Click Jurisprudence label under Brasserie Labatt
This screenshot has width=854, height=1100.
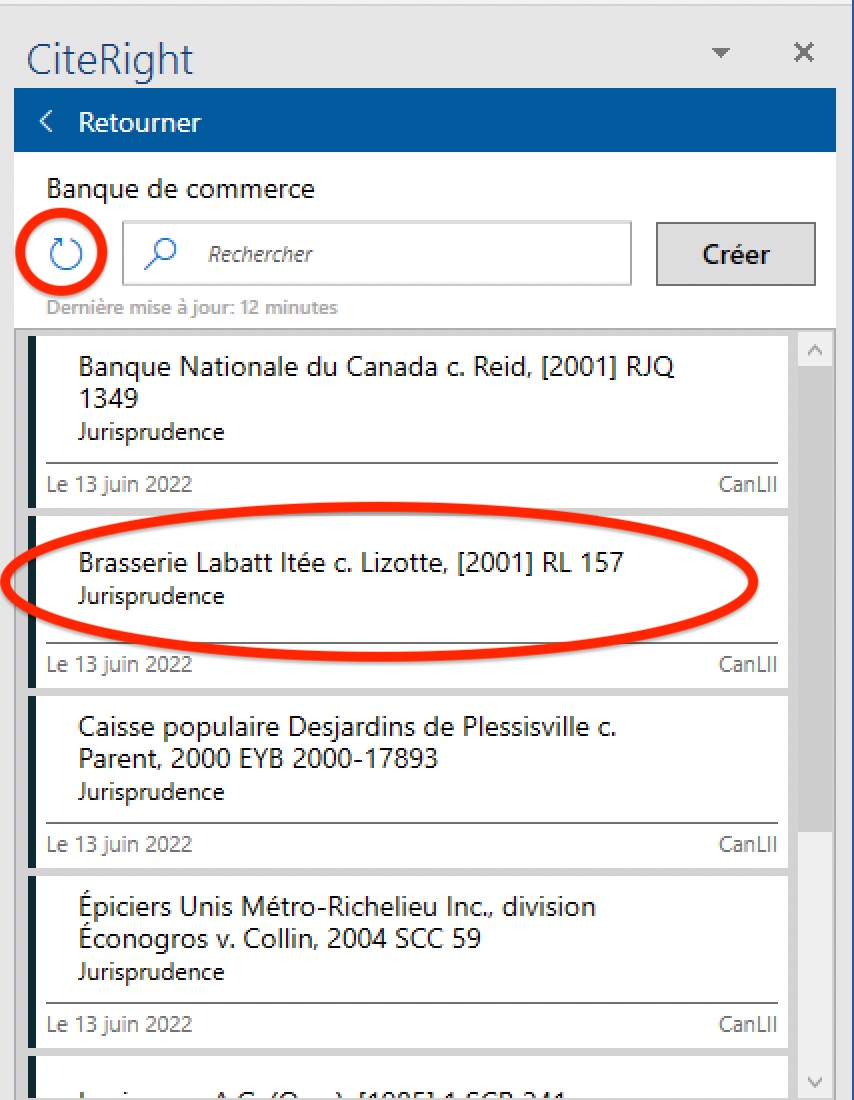pos(152,596)
